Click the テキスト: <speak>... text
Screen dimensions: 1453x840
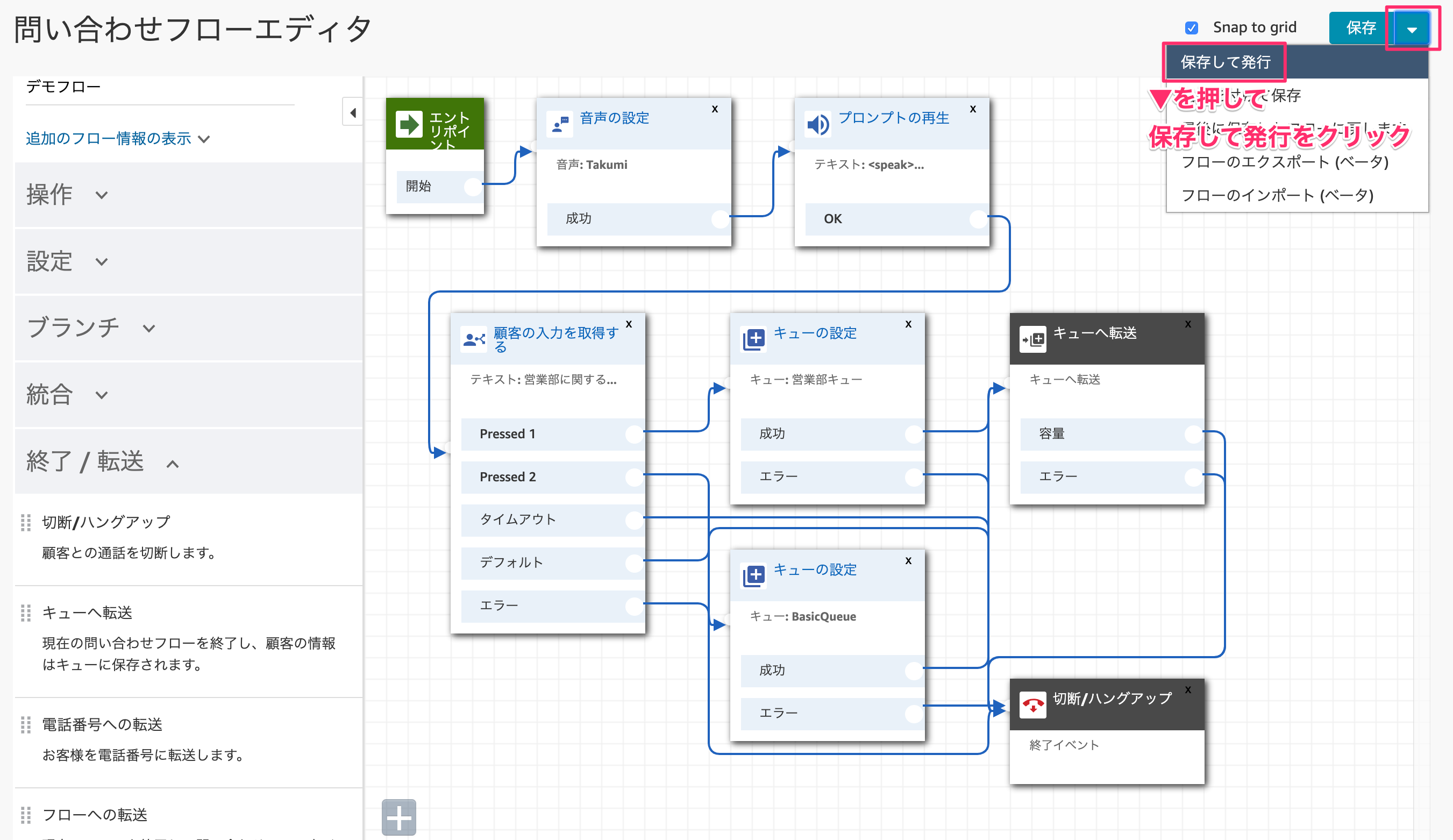869,165
